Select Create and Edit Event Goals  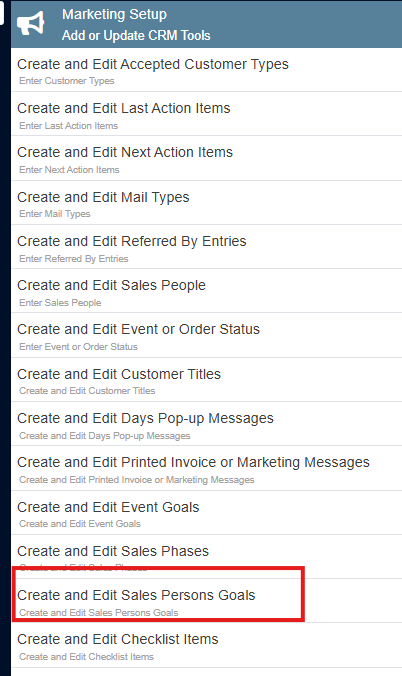[x=206, y=513]
